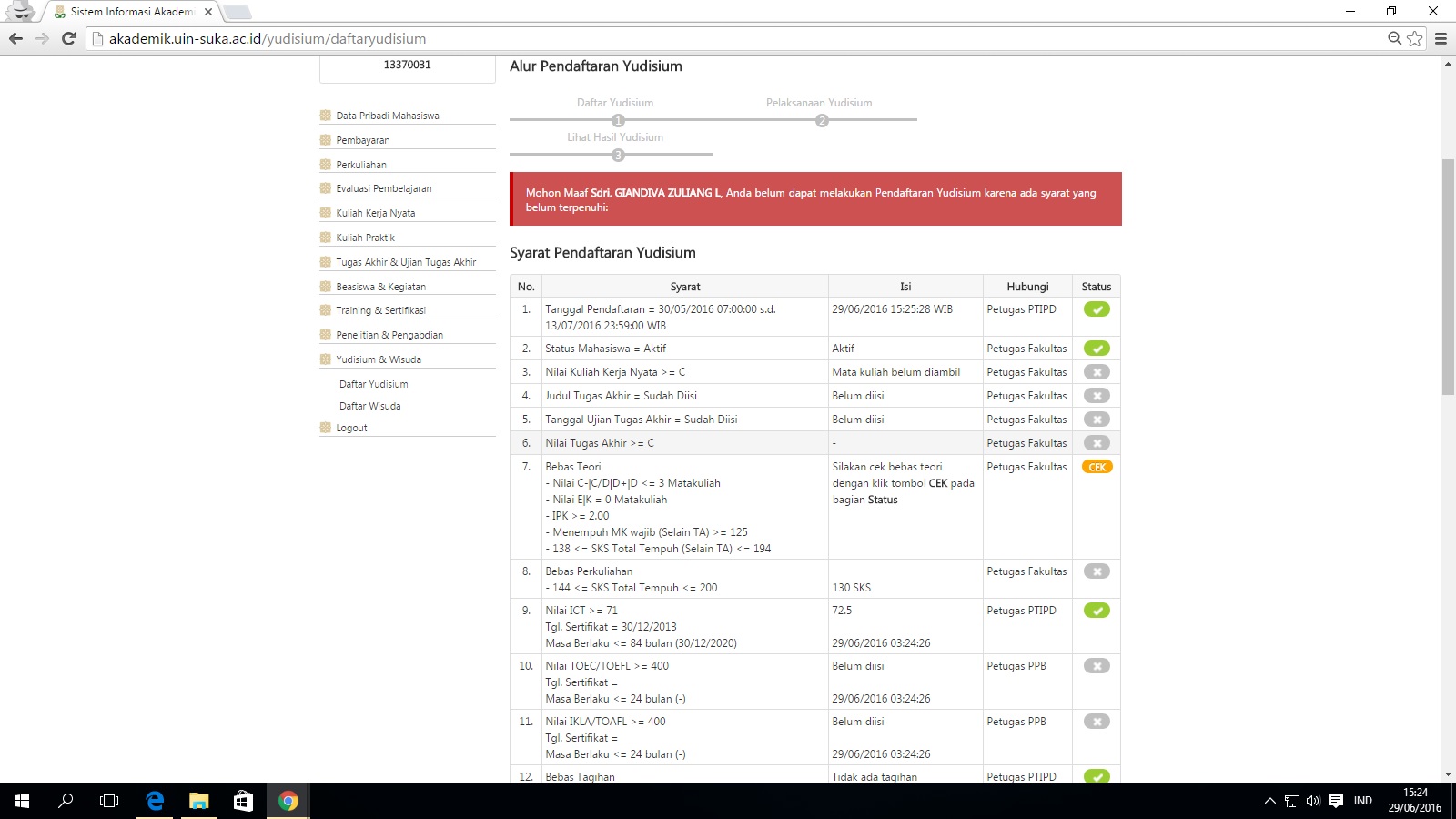Click gray X status for Bebas Perkuliahan row
This screenshot has height=819, width=1456.
(1097, 571)
